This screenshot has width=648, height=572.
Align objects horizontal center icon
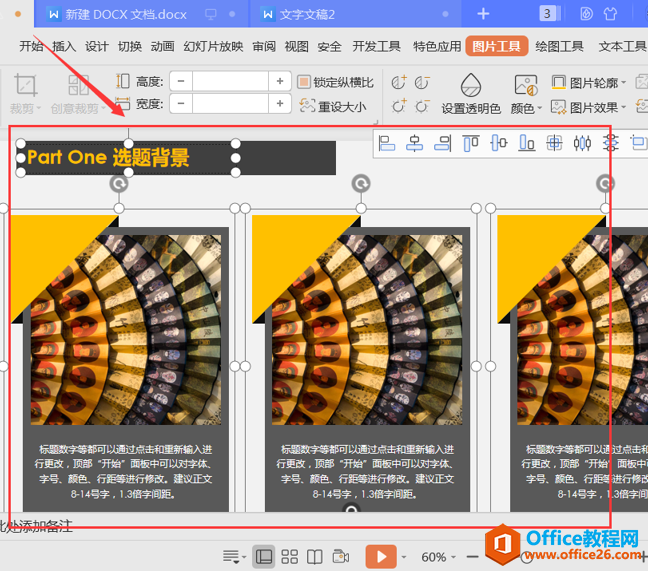pyautogui.click(x=414, y=143)
